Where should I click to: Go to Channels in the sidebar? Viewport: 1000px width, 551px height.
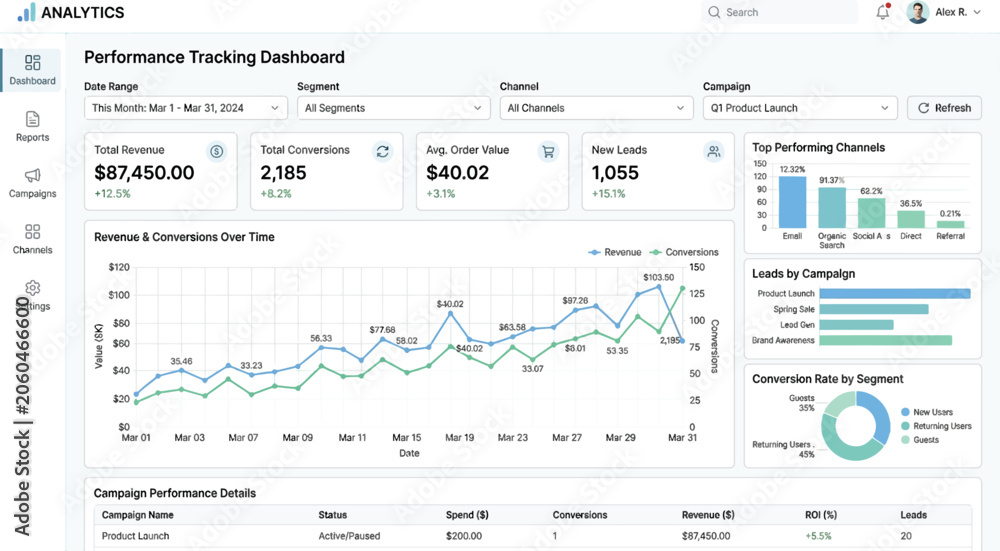[x=33, y=239]
